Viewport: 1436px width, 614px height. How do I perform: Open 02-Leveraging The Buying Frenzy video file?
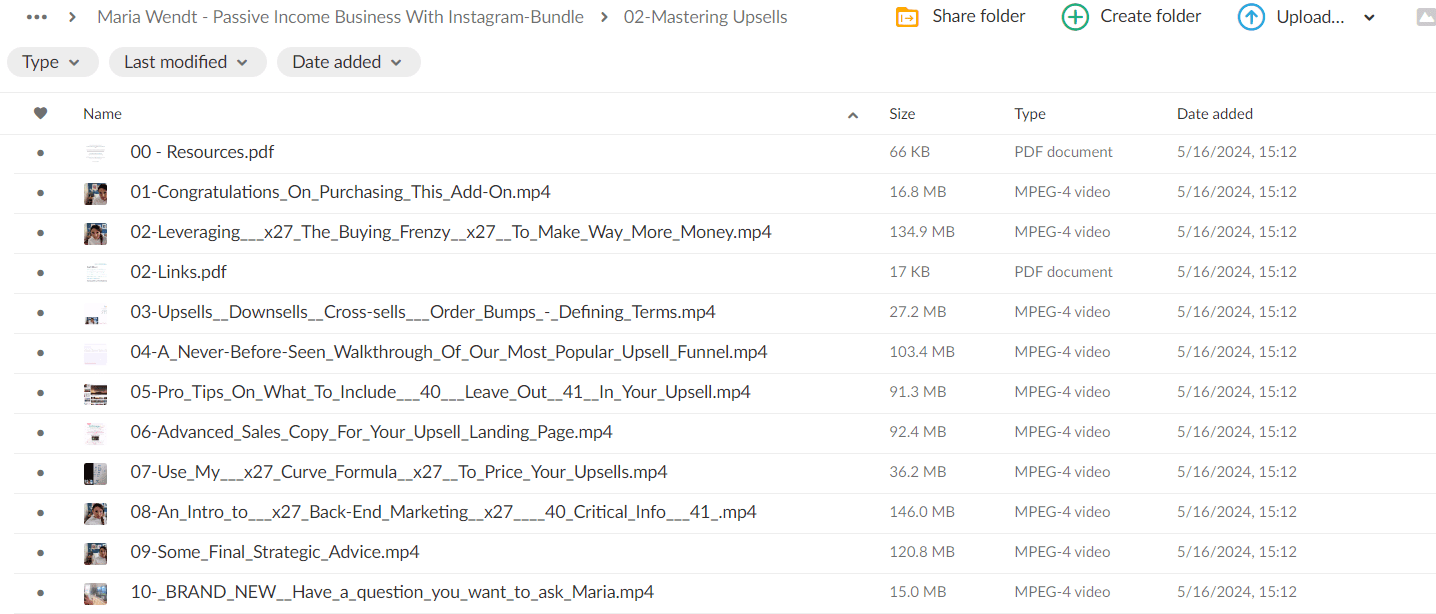point(451,232)
